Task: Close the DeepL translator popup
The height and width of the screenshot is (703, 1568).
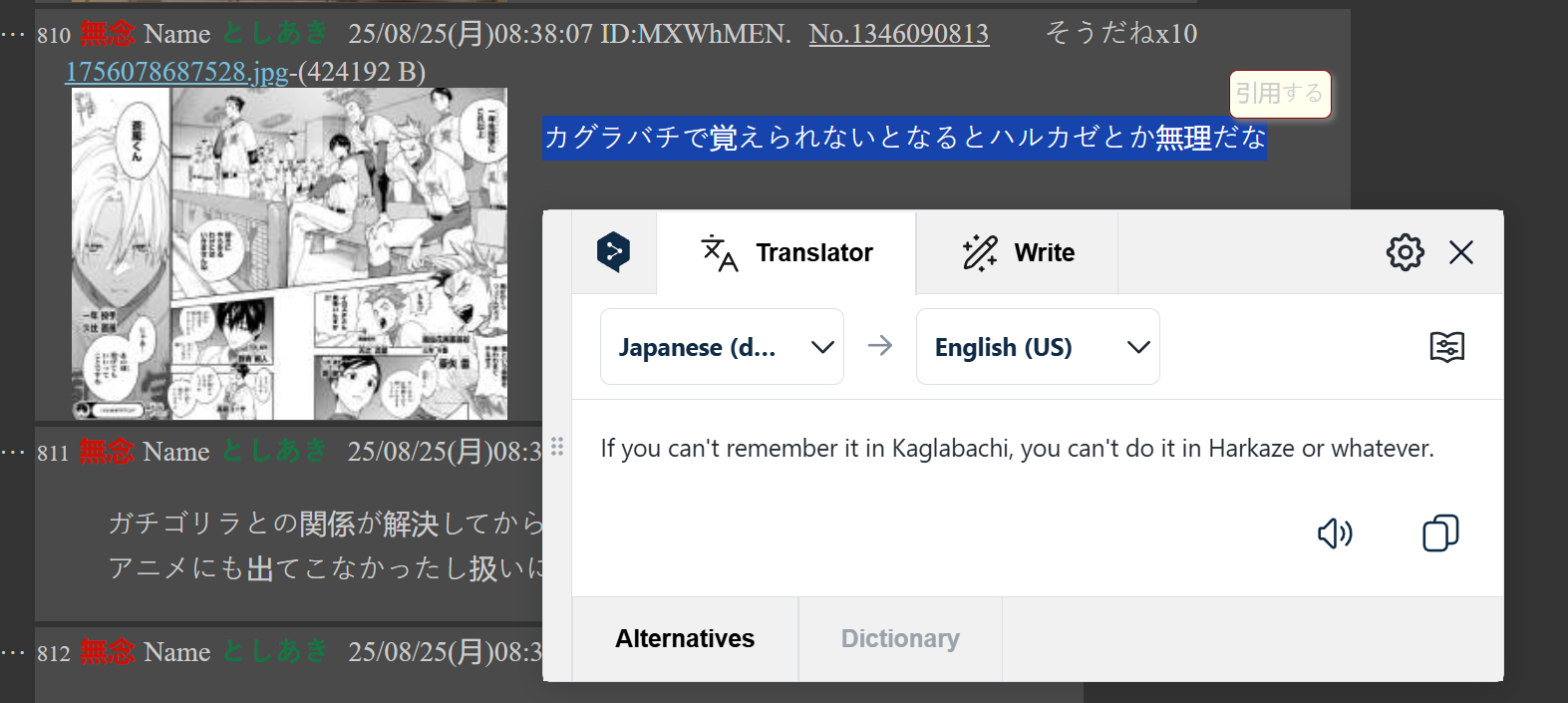Action: point(1461,252)
